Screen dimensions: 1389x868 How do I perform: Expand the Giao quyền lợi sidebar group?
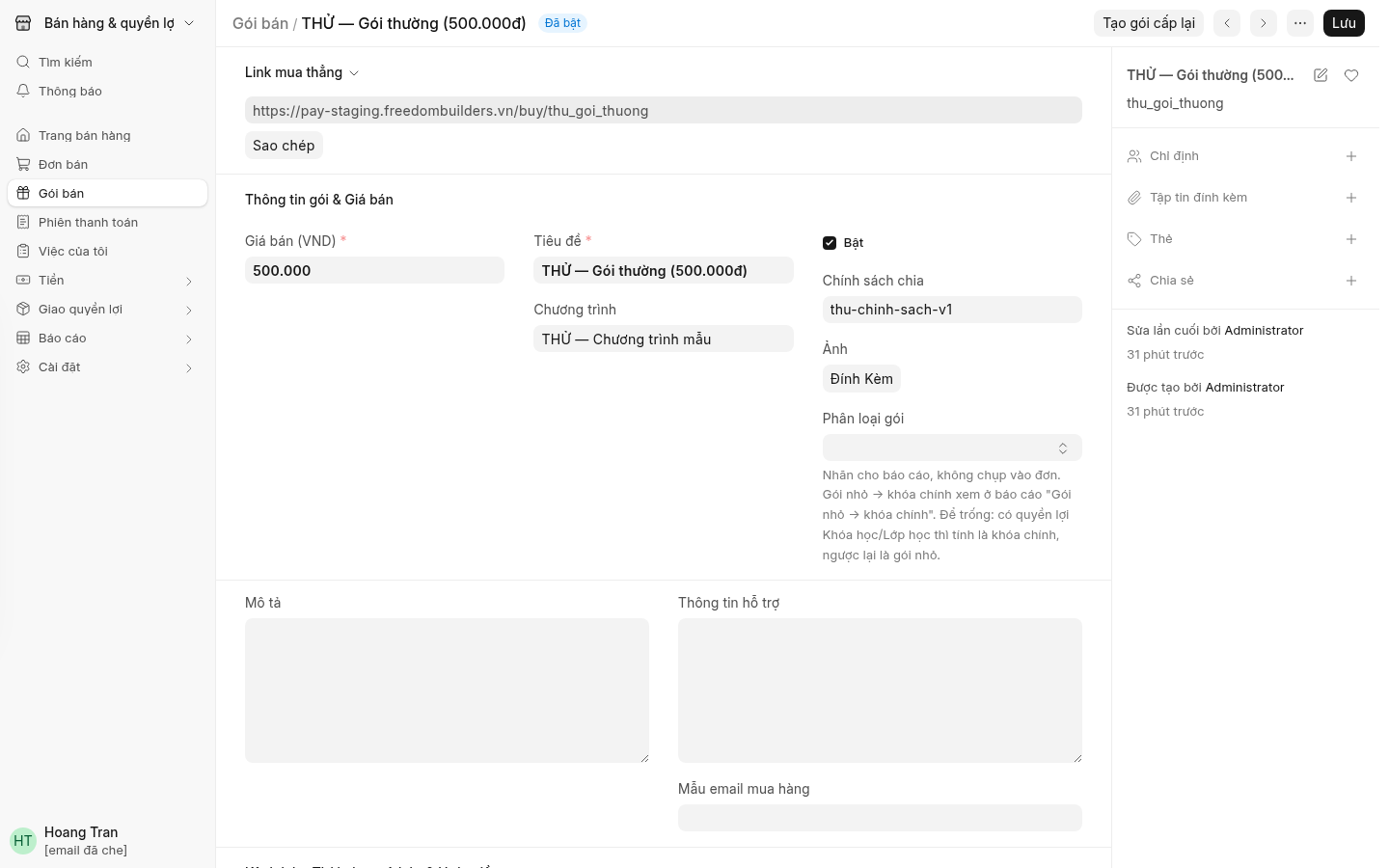[189, 310]
